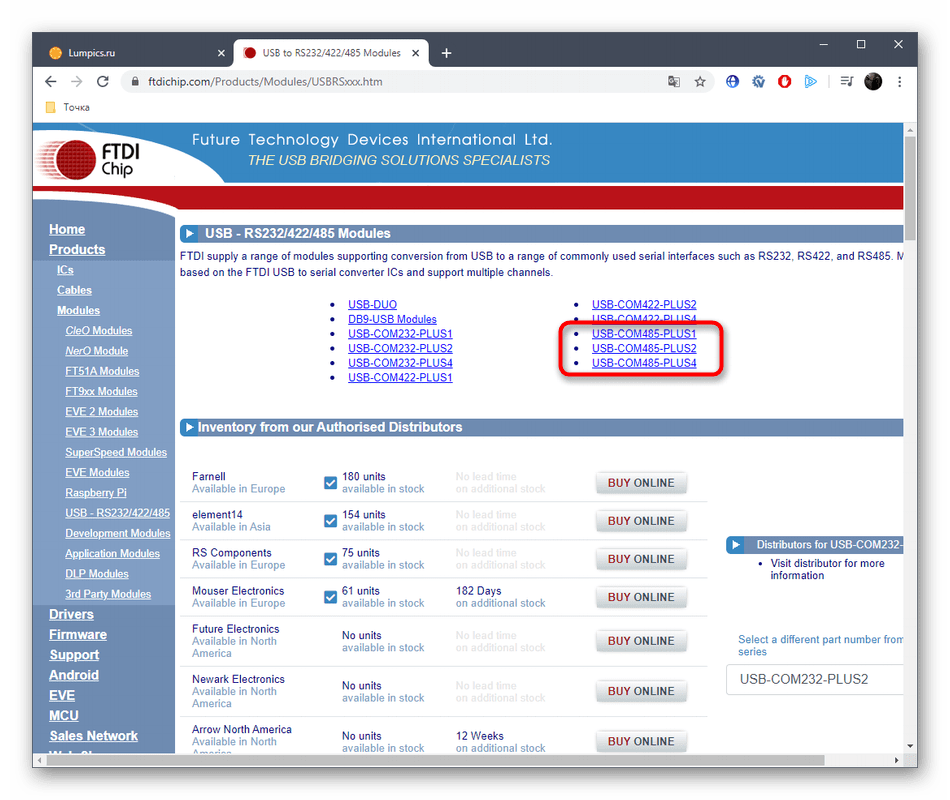This screenshot has width=950, height=800.
Task: Switch to the Lumpics.ru tab
Action: coord(130,53)
